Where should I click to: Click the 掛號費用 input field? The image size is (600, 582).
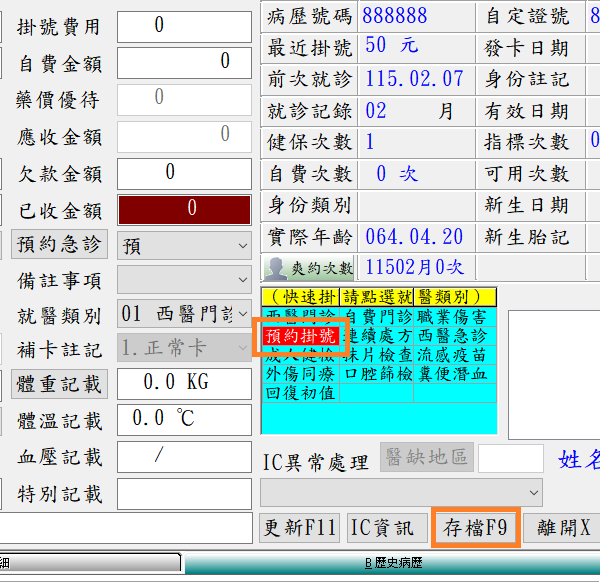click(x=183, y=27)
